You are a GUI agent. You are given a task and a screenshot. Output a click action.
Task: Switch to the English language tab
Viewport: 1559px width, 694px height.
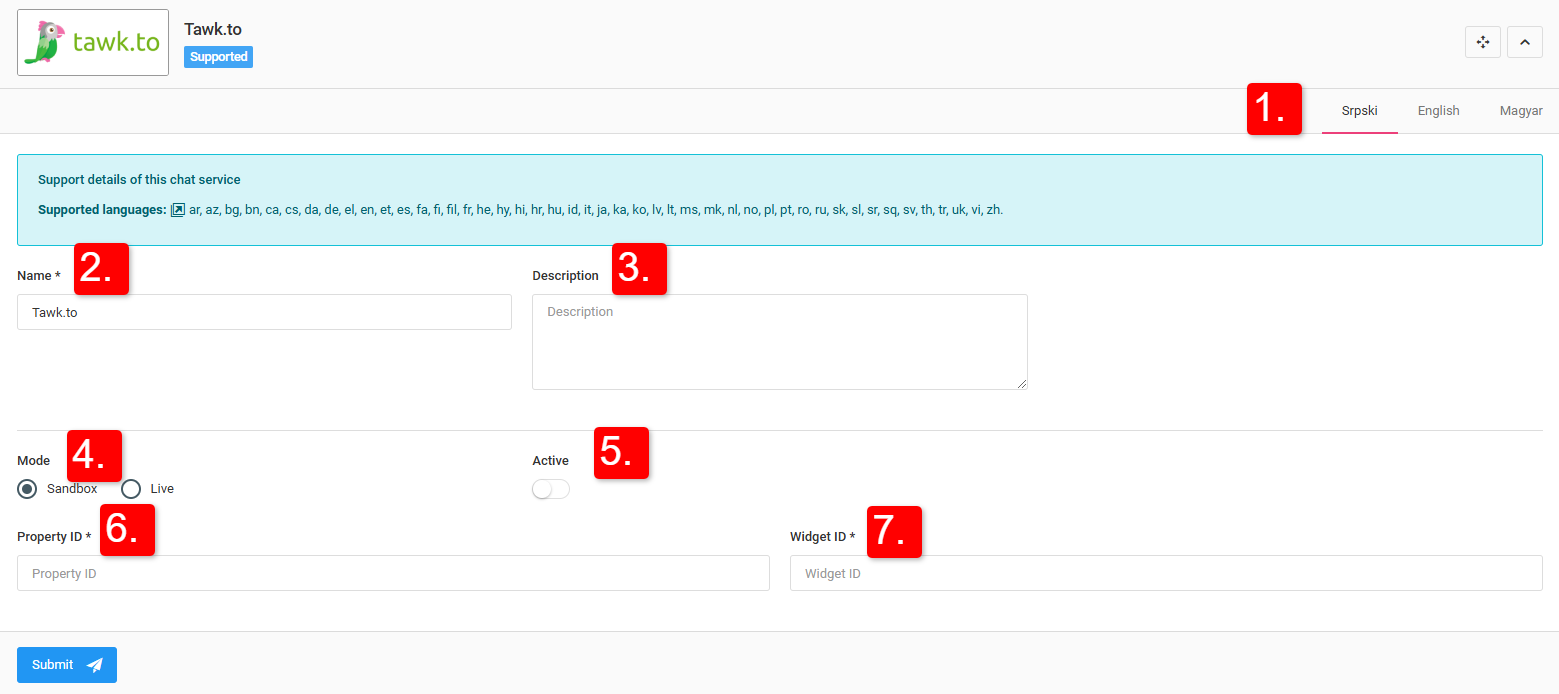click(x=1439, y=111)
